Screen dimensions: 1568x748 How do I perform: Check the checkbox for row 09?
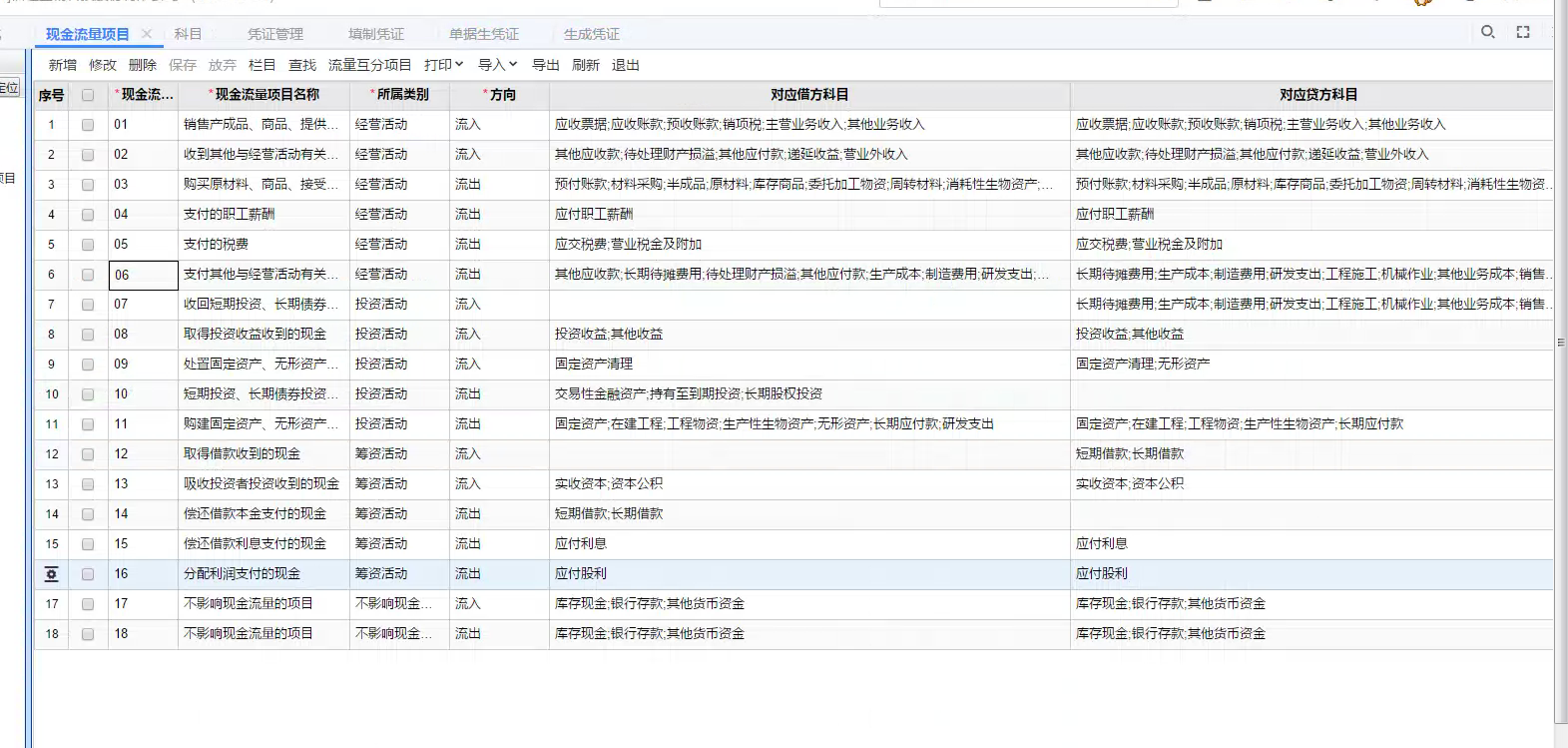click(88, 366)
